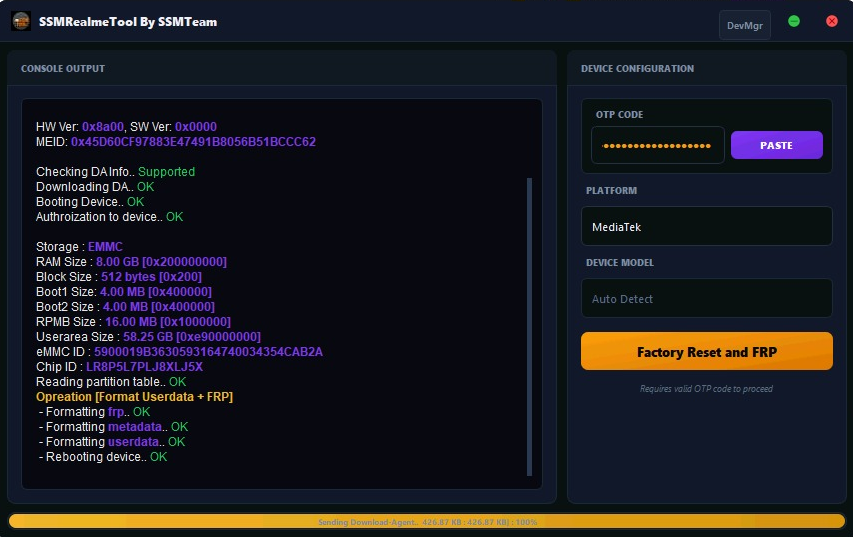Click the Rebooting device.. OK line
Screen dimensions: 853x537
pos(103,457)
